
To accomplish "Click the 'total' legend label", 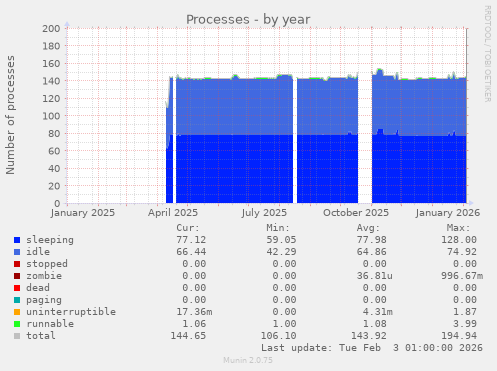I will [41, 336].
